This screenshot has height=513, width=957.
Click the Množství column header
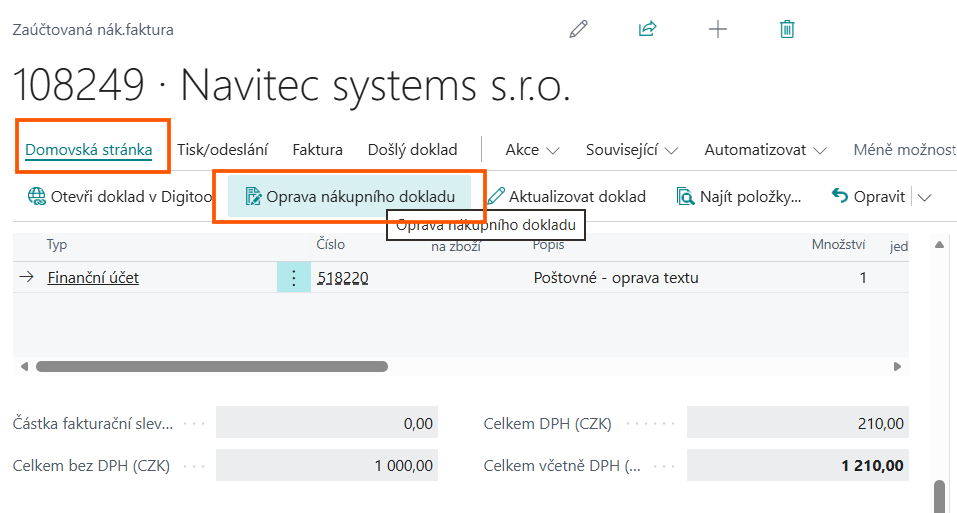pyautogui.click(x=838, y=244)
